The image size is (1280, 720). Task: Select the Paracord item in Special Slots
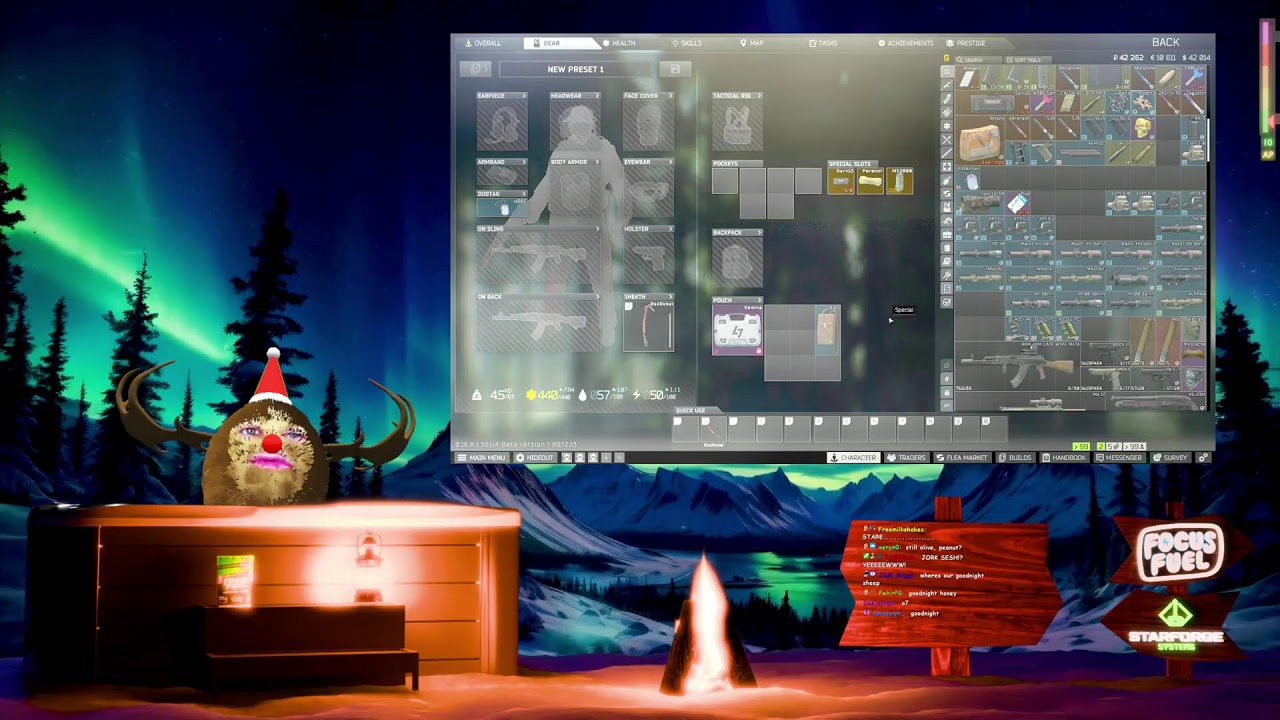point(871,181)
